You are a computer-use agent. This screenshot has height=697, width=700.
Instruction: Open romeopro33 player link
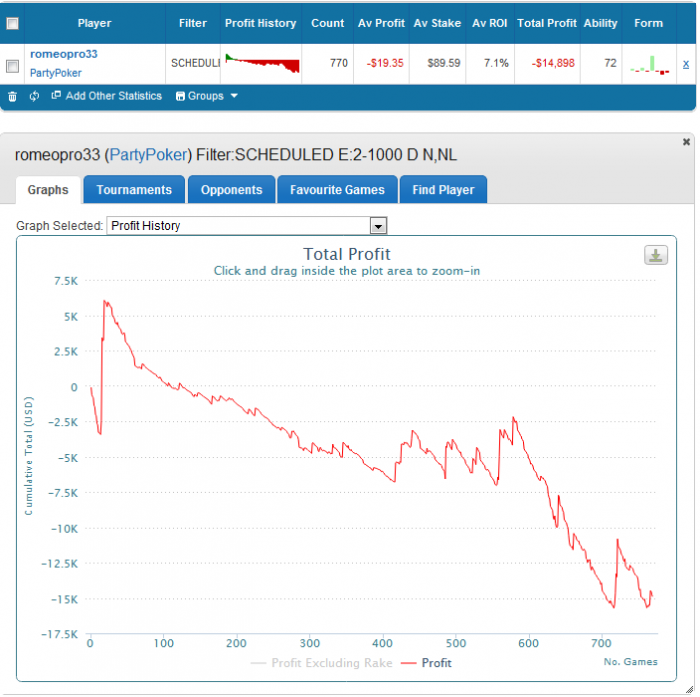tap(63, 54)
